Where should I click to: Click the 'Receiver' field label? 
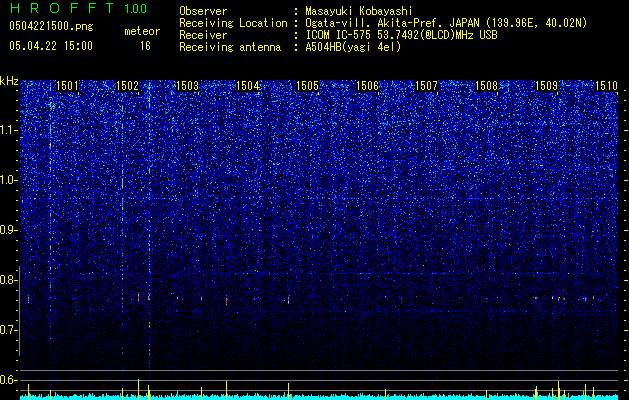coord(203,35)
